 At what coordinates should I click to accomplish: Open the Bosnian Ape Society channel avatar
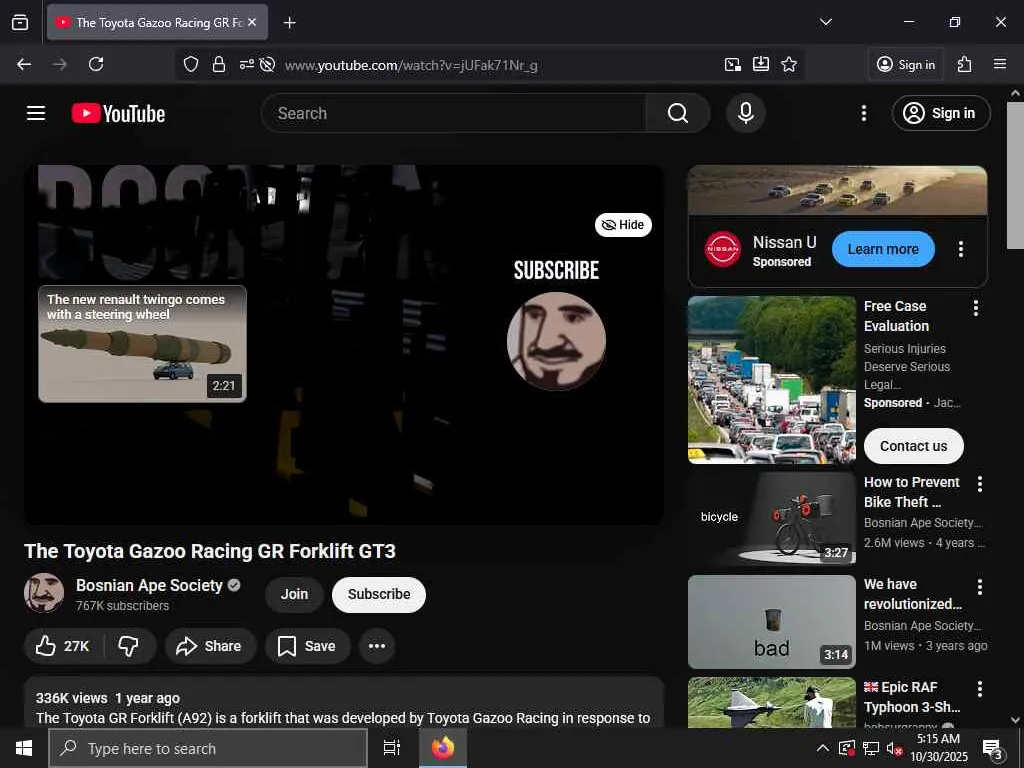(44, 593)
